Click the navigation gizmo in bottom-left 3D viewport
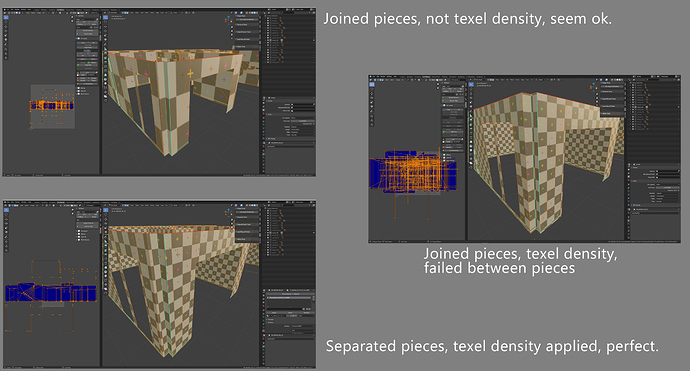 (x=228, y=213)
